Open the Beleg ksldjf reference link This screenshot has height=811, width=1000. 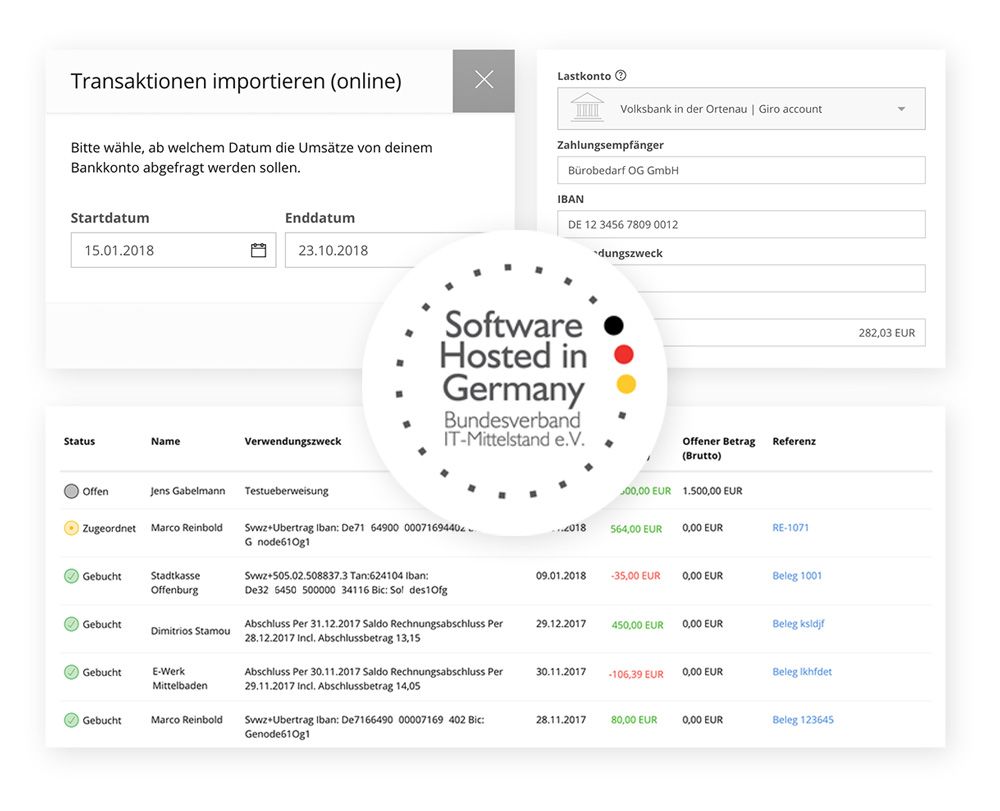click(x=798, y=624)
